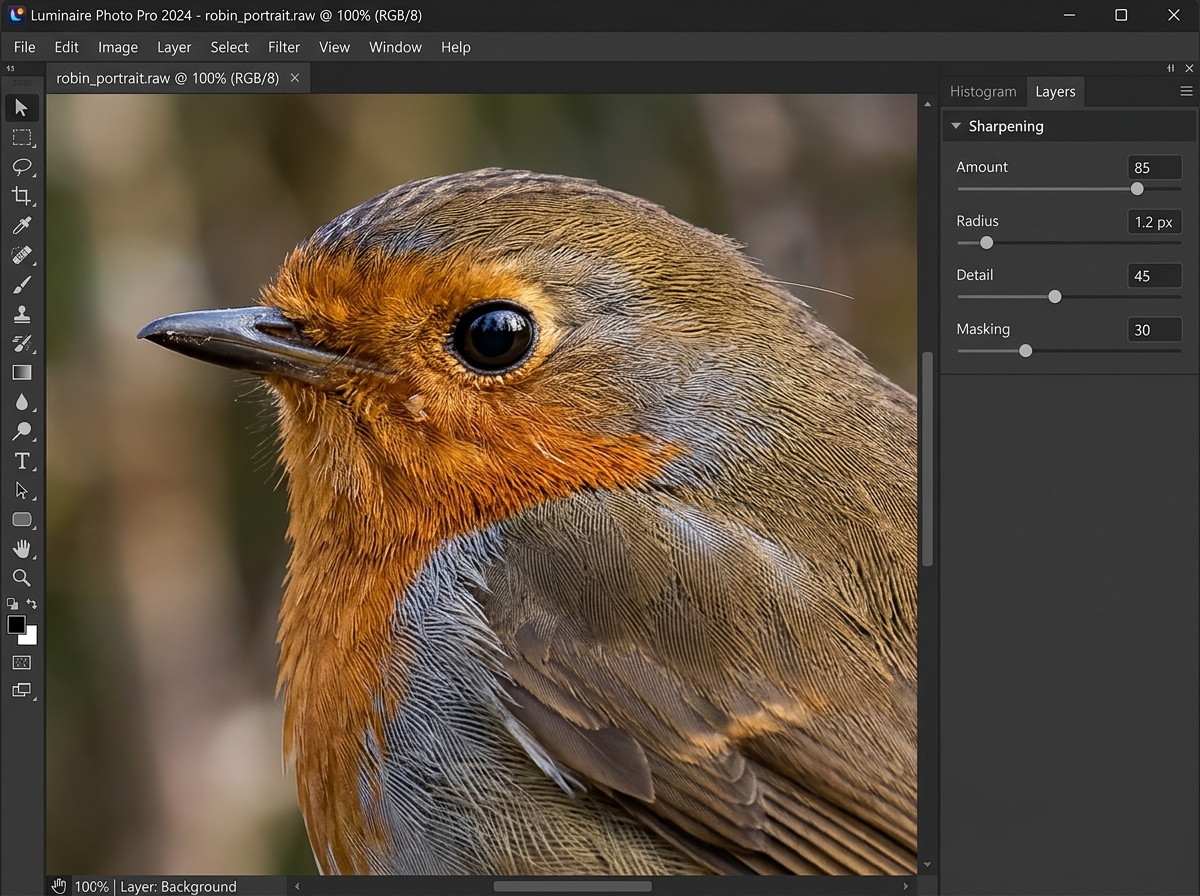The image size is (1200, 896).
Task: Select the Lasso tool
Action: pos(22,167)
